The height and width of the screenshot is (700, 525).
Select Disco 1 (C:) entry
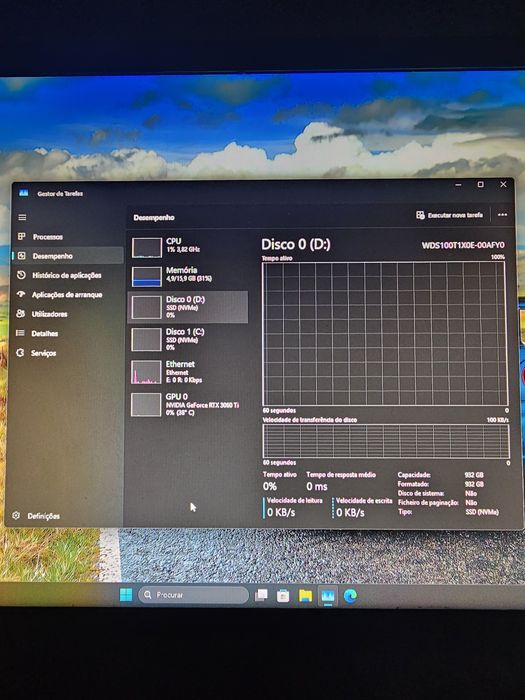(188, 339)
